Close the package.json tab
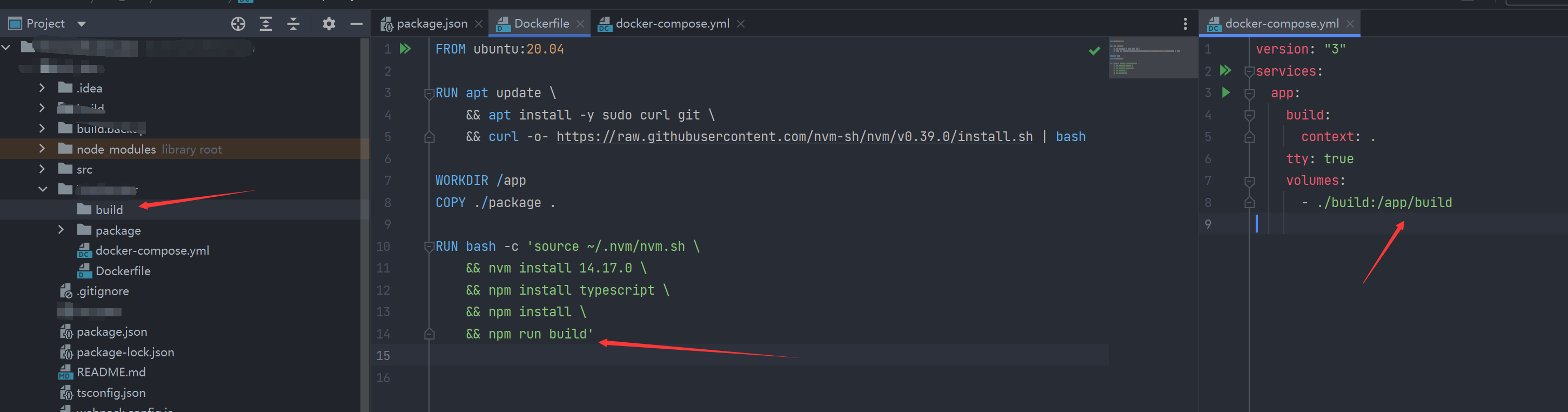The height and width of the screenshot is (412, 1568). click(478, 24)
